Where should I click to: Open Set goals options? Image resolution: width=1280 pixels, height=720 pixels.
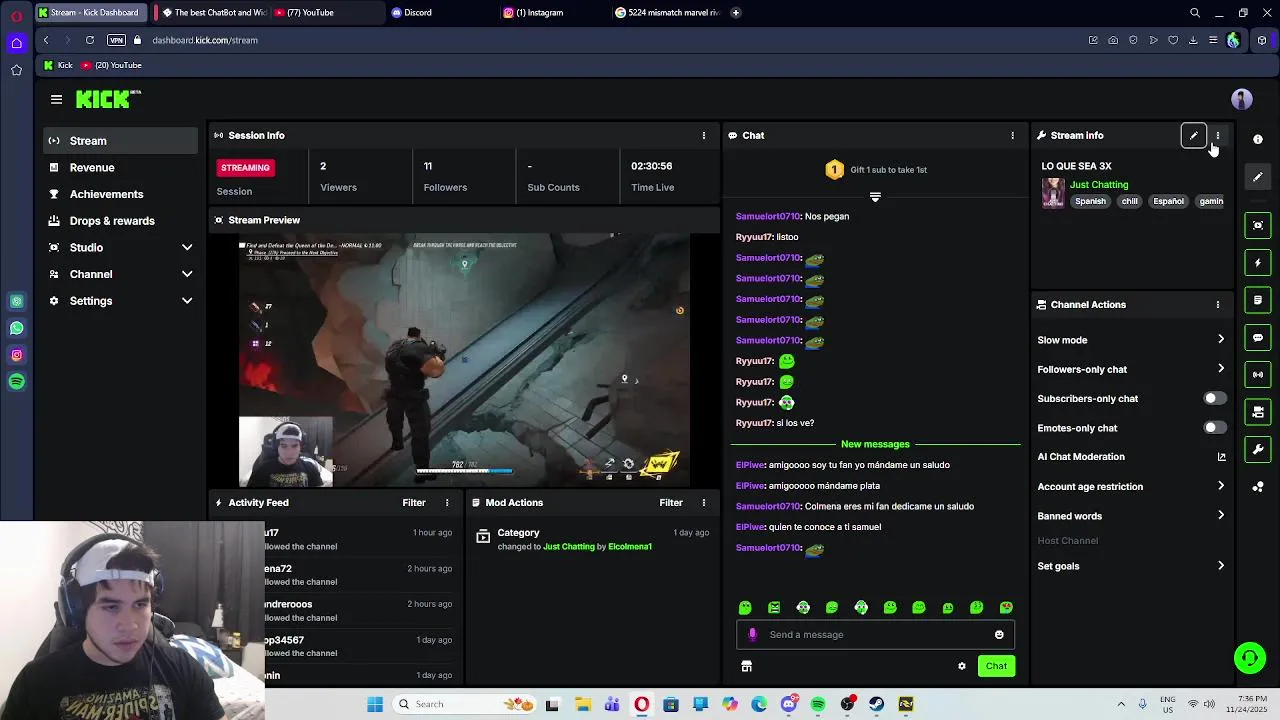coord(1131,566)
